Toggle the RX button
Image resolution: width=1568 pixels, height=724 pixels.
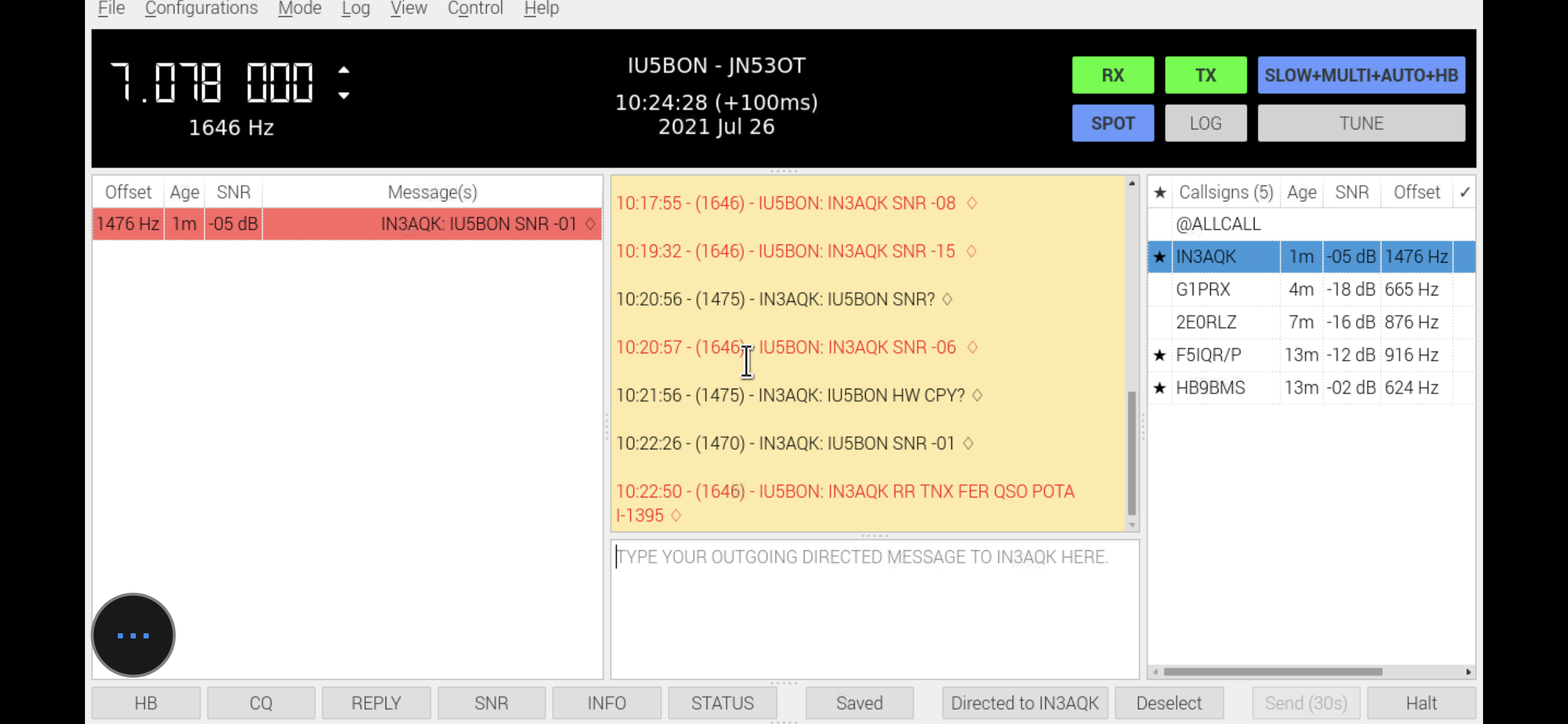(1112, 75)
